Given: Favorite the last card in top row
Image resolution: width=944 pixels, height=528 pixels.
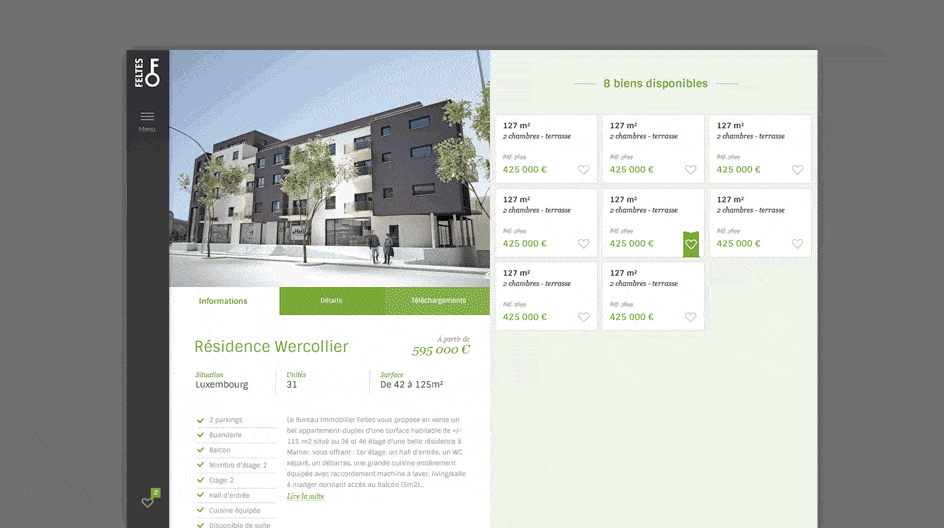Looking at the screenshot, I should [797, 170].
